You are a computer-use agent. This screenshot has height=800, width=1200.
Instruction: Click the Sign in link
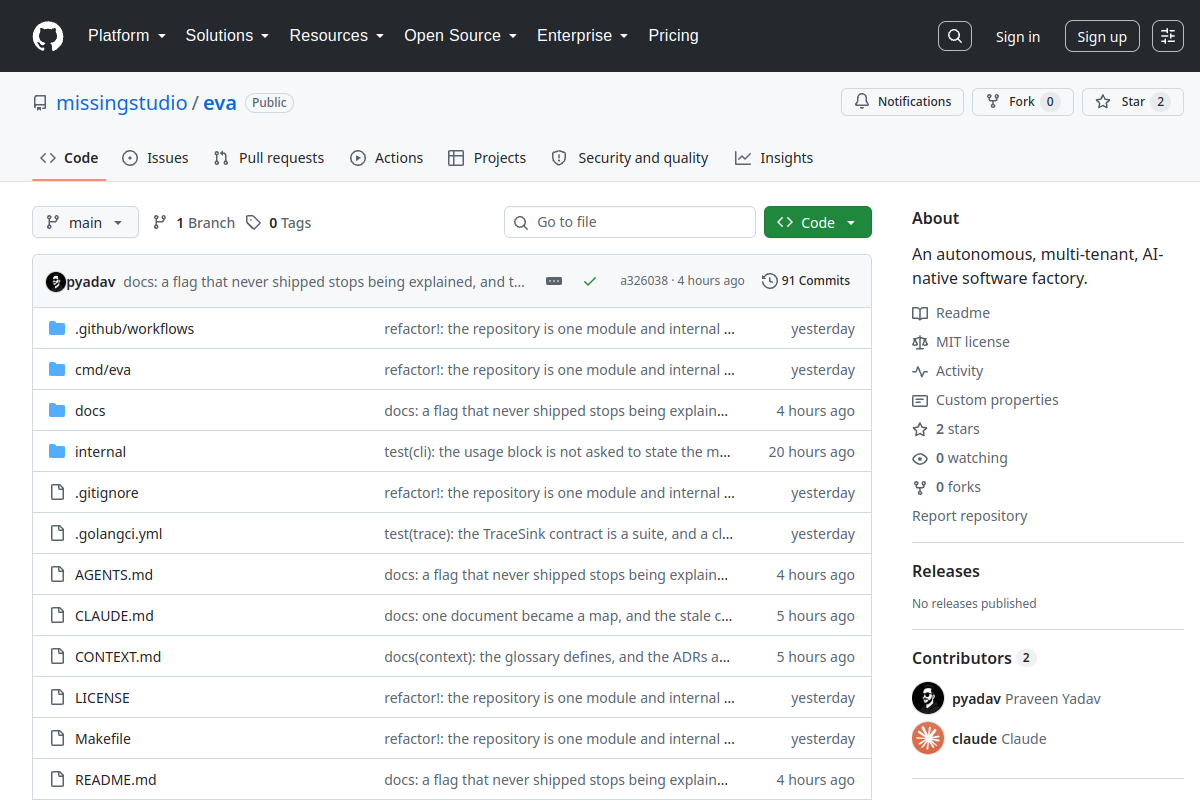pyautogui.click(x=1018, y=37)
